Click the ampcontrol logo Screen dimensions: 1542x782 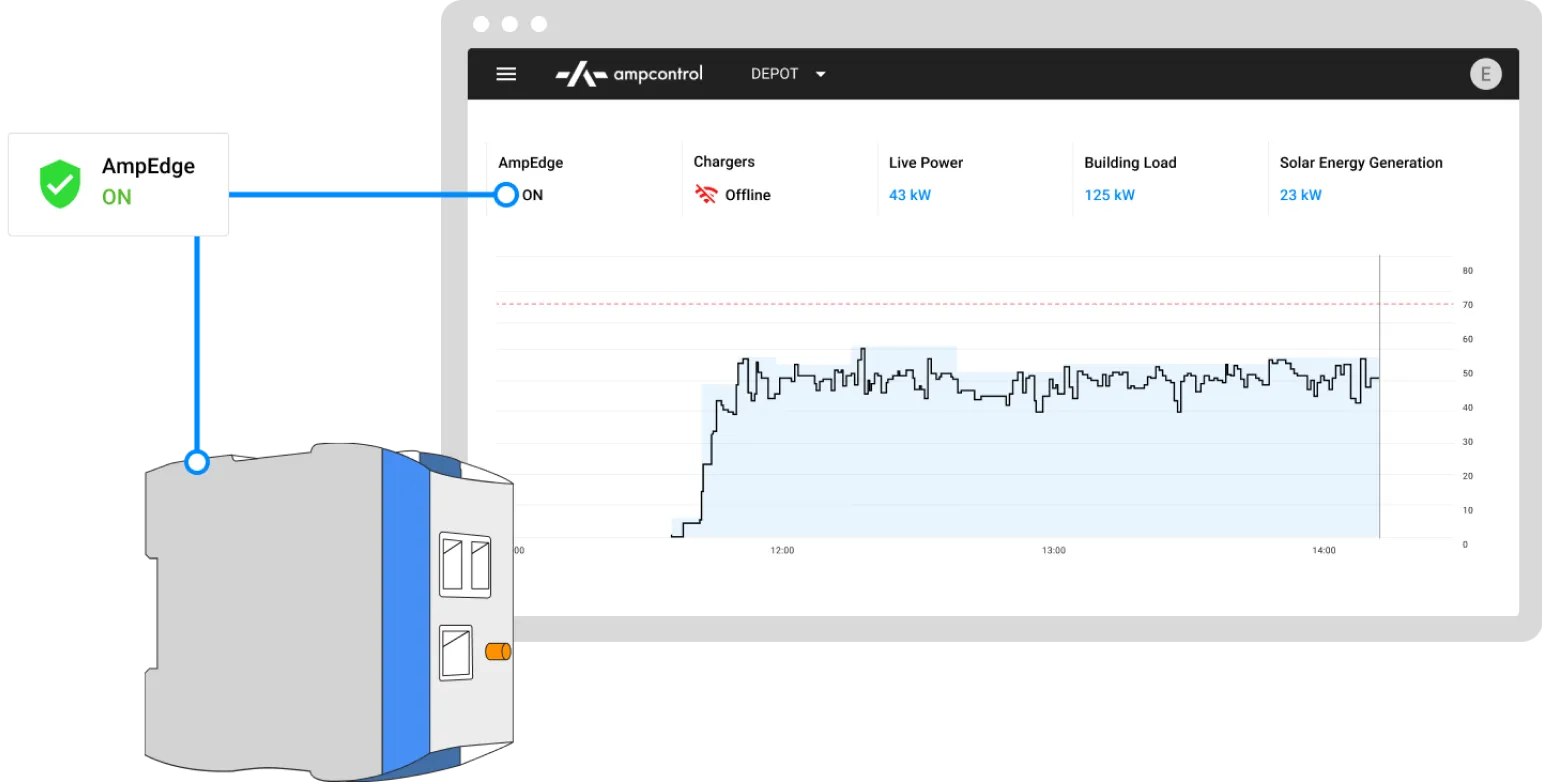(629, 74)
